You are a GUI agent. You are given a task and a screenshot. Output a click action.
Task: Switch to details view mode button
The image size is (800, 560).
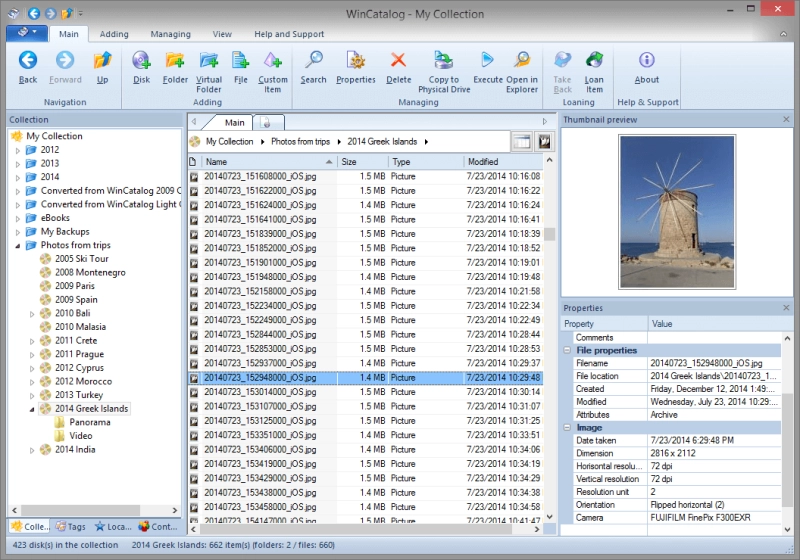point(521,142)
